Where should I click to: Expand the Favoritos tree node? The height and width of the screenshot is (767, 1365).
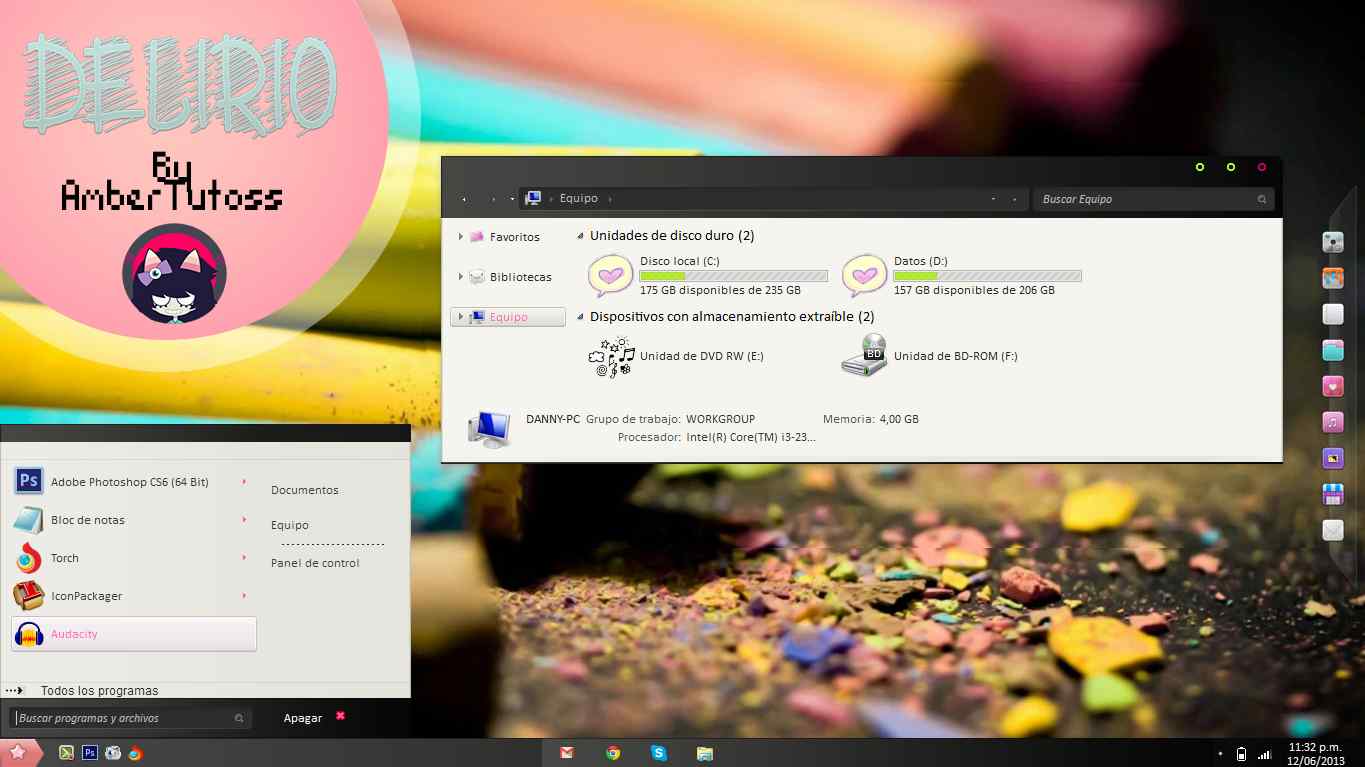coord(461,237)
